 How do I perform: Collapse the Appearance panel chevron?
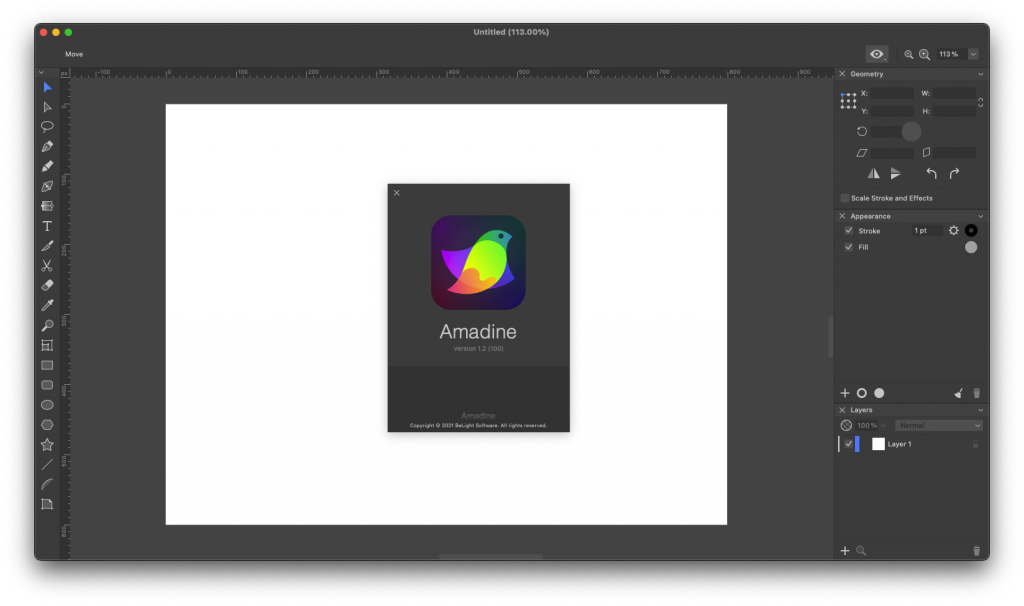point(980,216)
